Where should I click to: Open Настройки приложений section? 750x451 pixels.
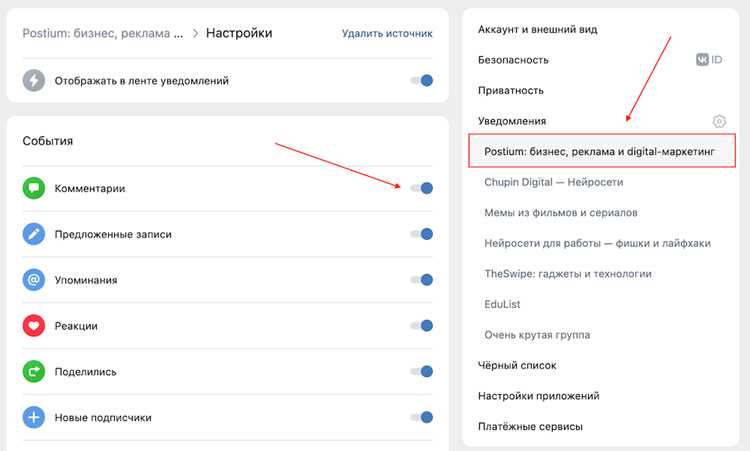(539, 396)
